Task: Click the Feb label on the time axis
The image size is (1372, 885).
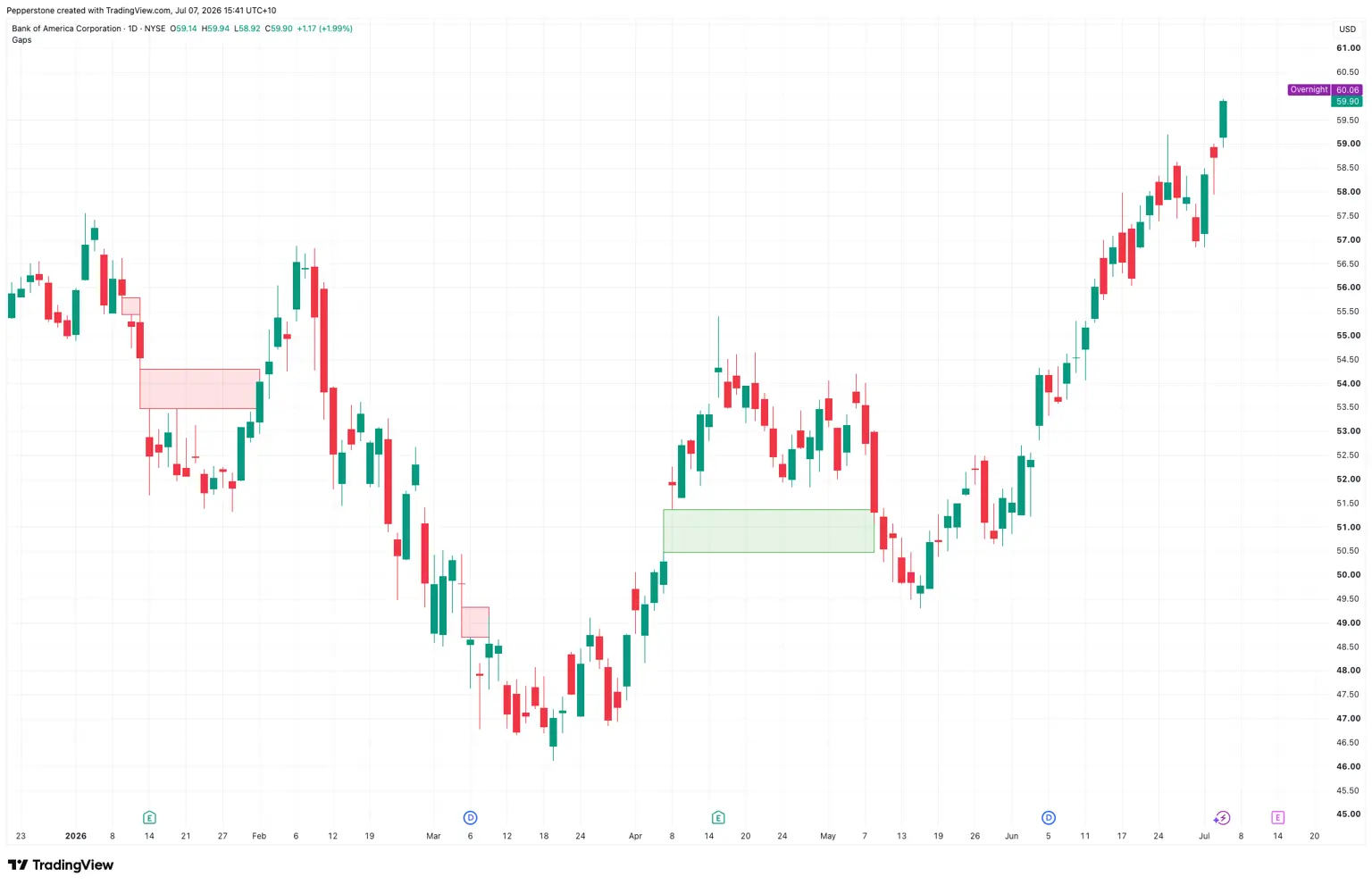Action: tap(259, 836)
